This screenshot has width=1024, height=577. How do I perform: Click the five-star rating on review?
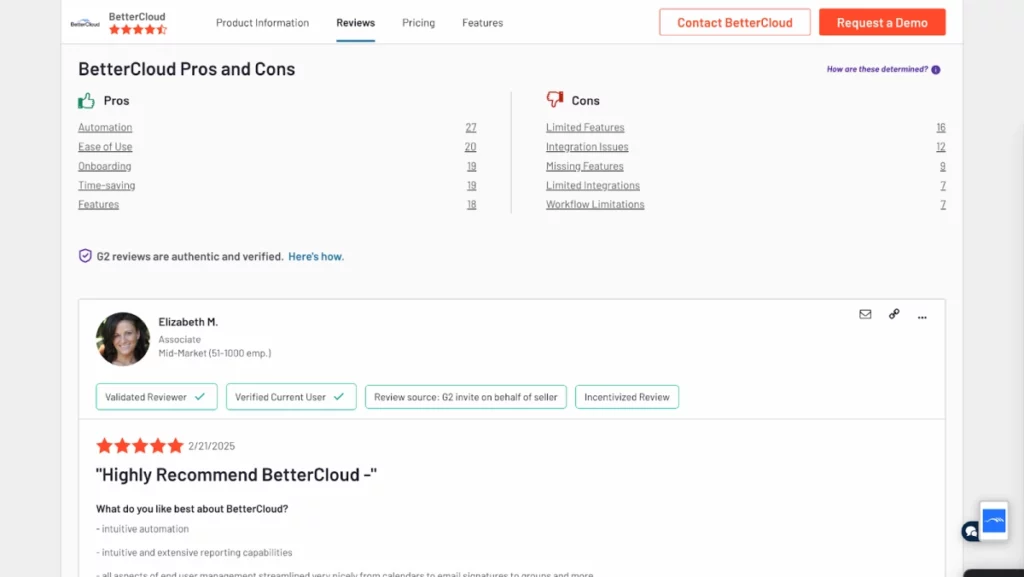pyautogui.click(x=140, y=446)
